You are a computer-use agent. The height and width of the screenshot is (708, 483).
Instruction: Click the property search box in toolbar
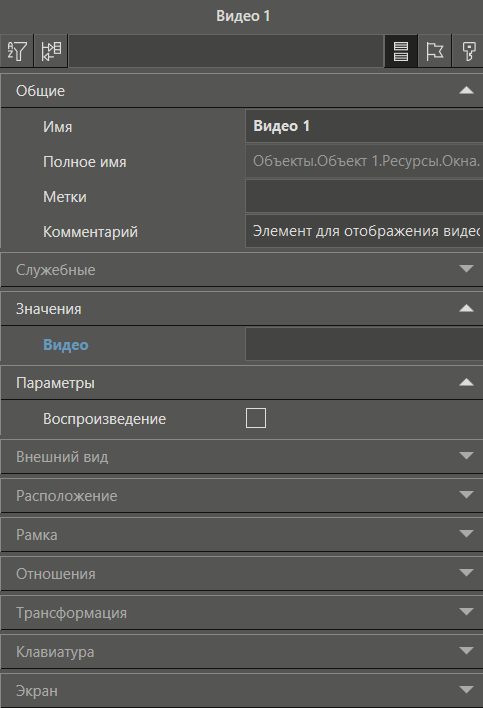(226, 51)
